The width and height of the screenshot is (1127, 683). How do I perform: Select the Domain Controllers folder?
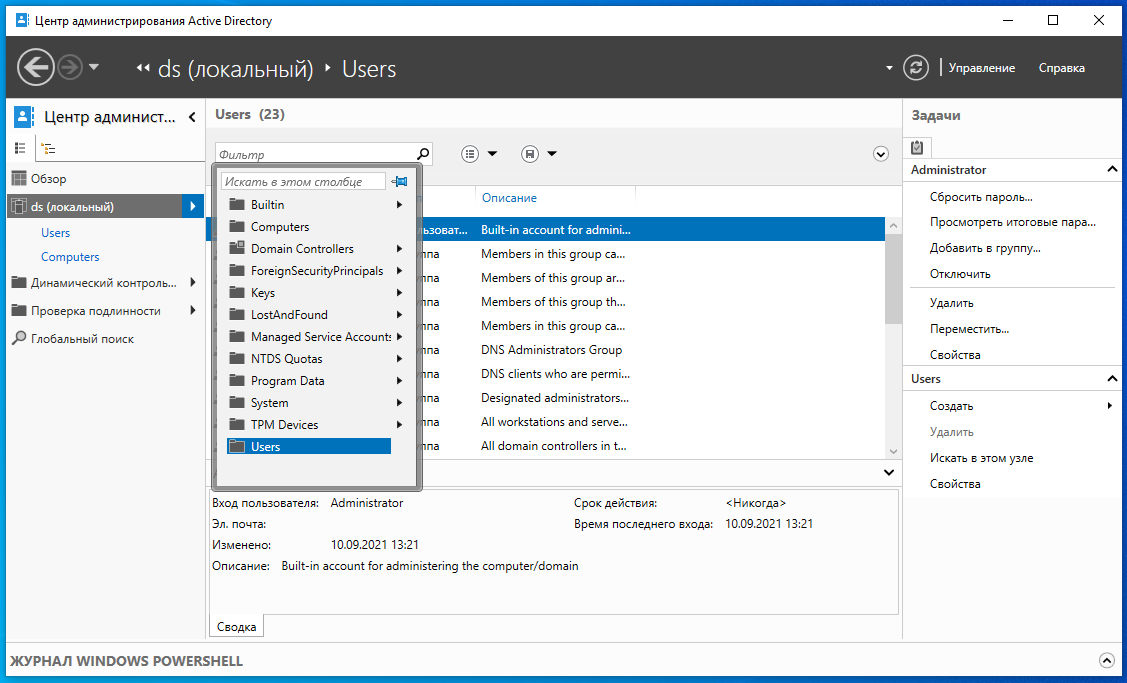point(302,249)
